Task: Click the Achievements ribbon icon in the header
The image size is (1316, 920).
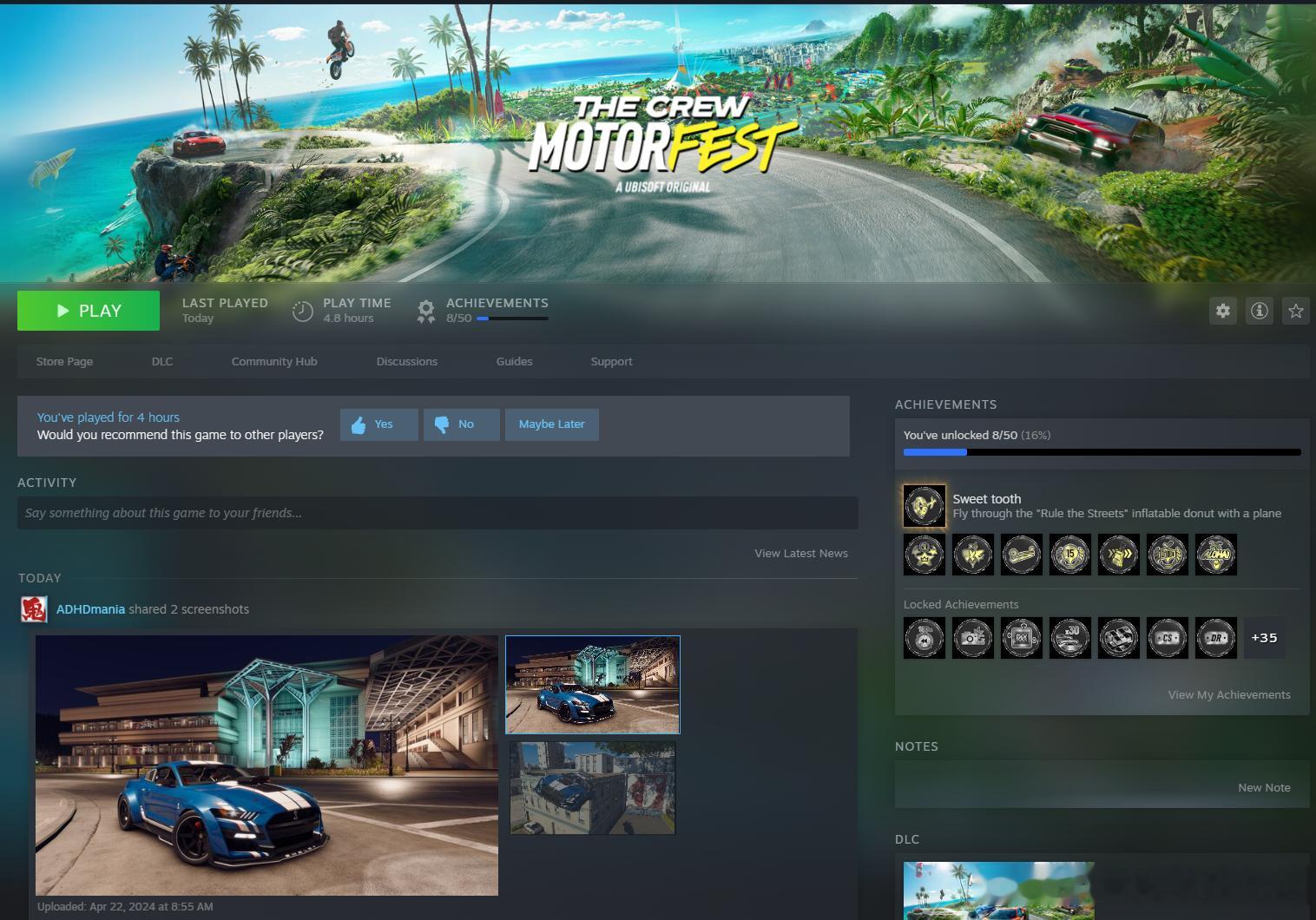Action: [x=425, y=311]
